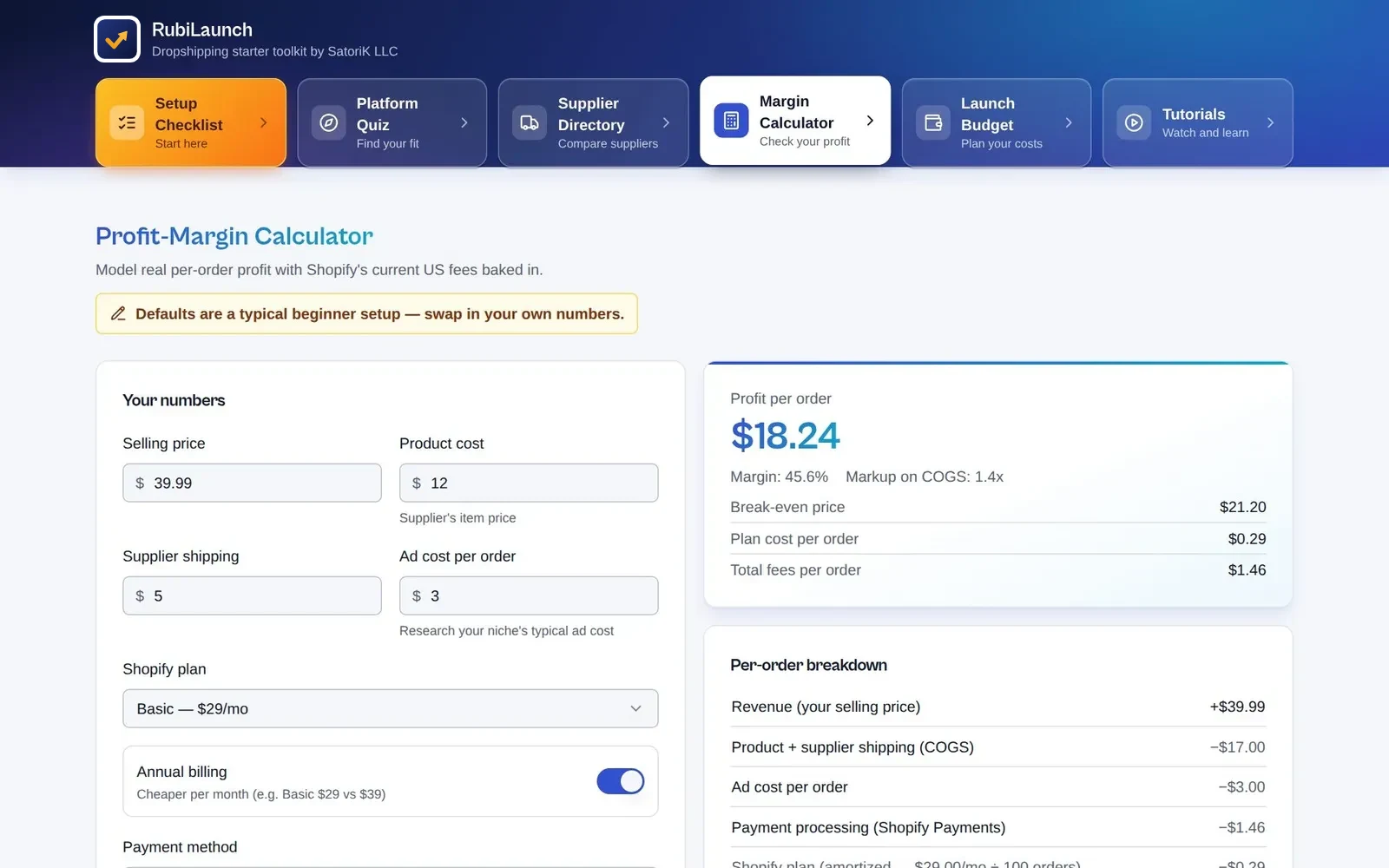Click the Margin Calculator calculator icon
Image resolution: width=1389 pixels, height=868 pixels.
pos(731,121)
